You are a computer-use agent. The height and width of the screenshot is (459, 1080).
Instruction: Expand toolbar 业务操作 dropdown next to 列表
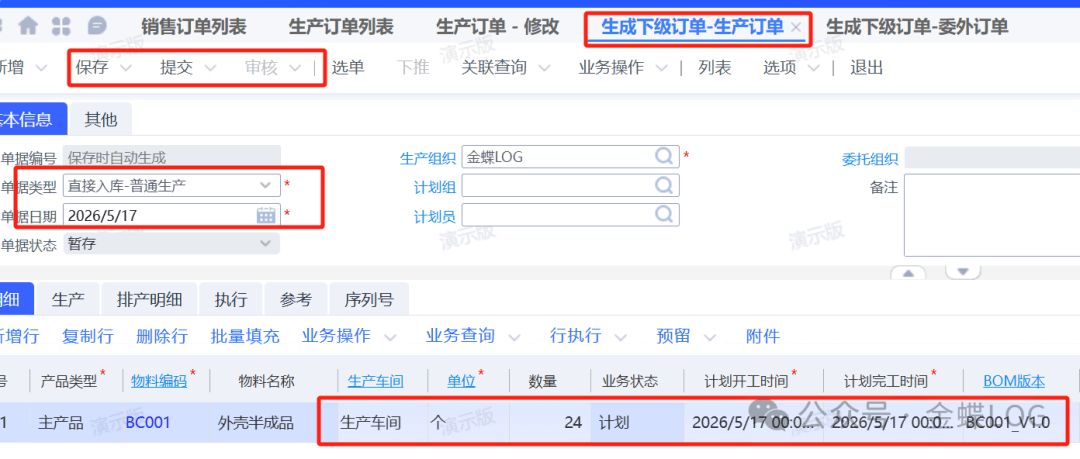[661, 68]
